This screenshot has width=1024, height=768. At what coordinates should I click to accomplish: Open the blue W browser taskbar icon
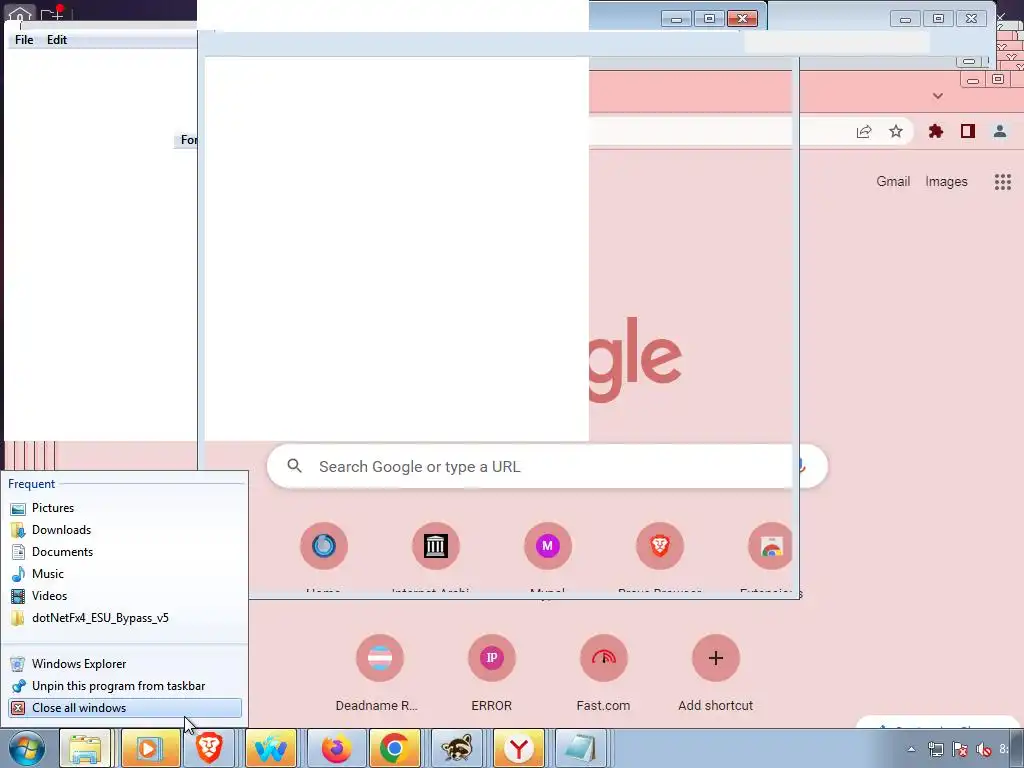271,748
